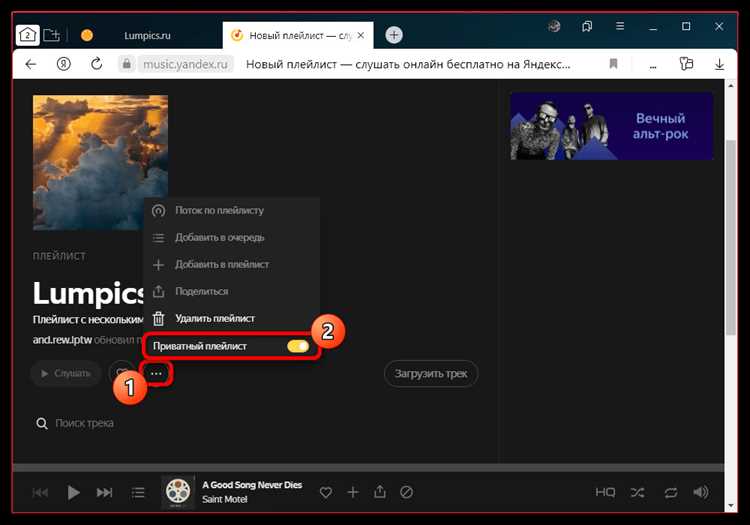Viewport: 750px width, 525px height.
Task: Share the current track from player
Action: tap(380, 492)
